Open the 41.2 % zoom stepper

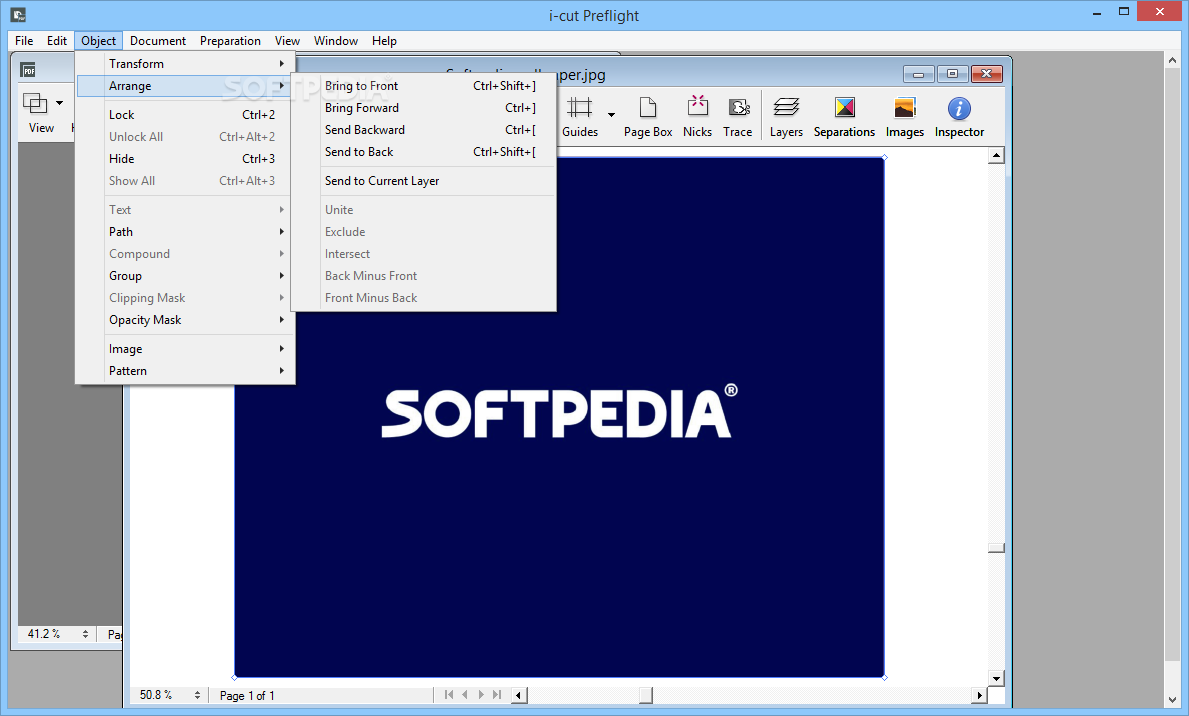(85, 633)
